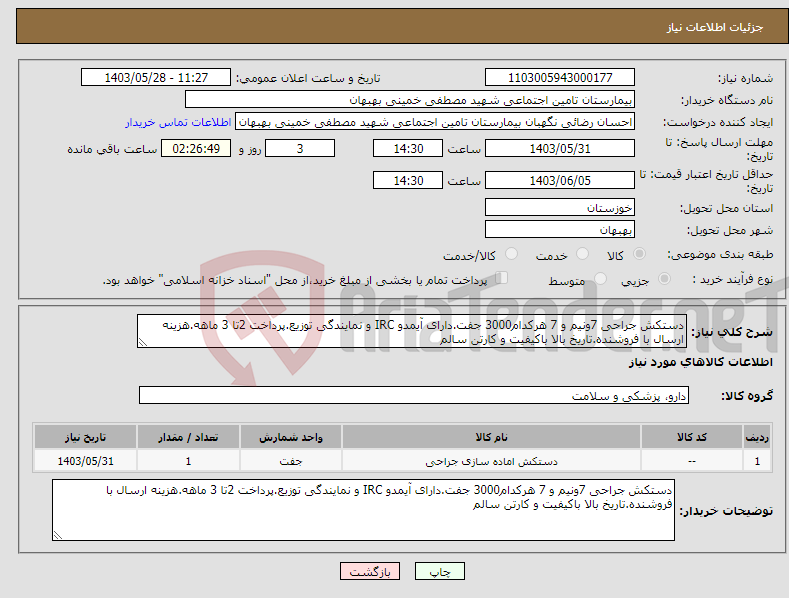Click the price validity time 14:30 field

point(408,180)
